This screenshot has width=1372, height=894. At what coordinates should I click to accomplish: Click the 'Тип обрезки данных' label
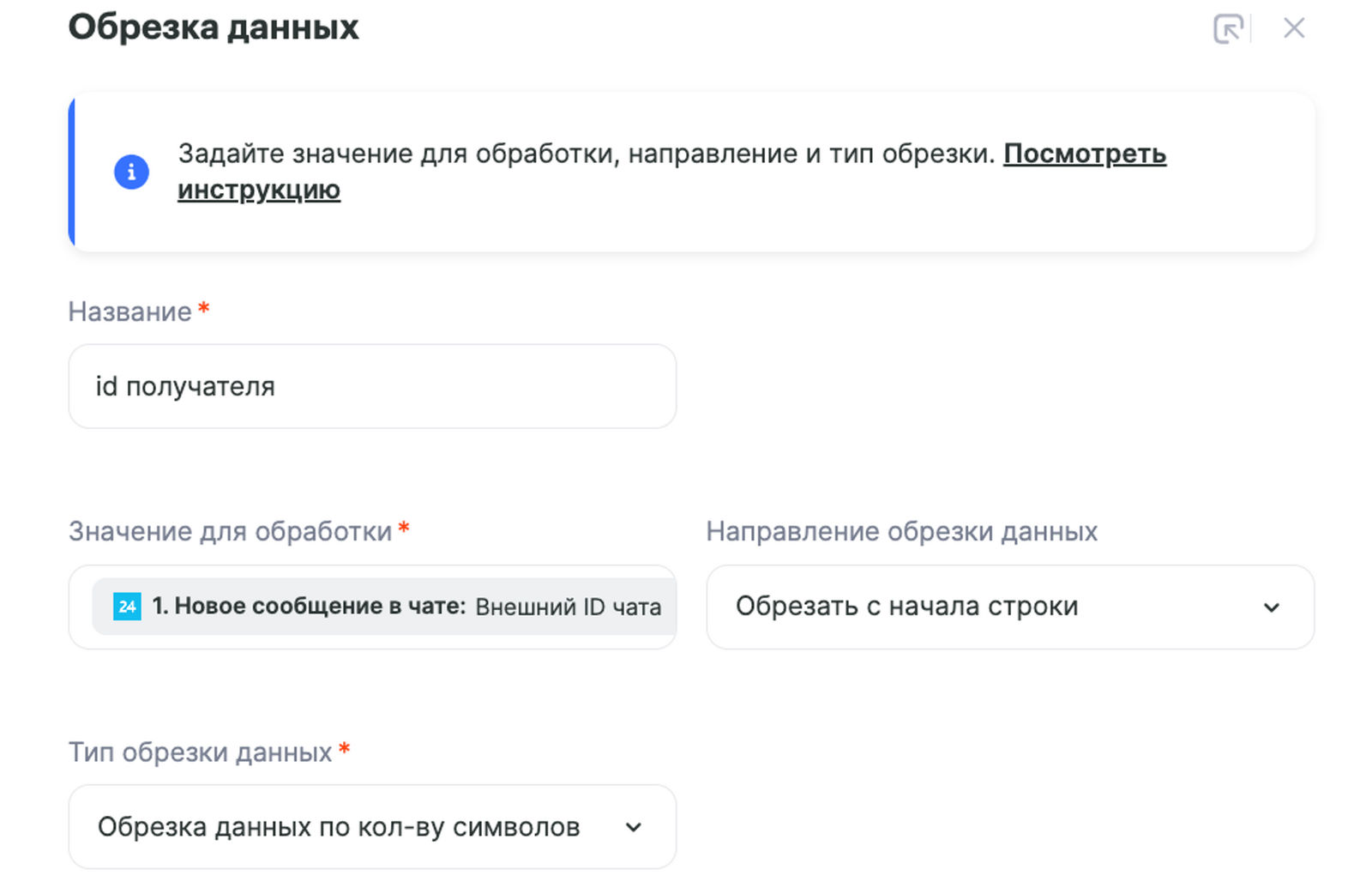(x=200, y=752)
